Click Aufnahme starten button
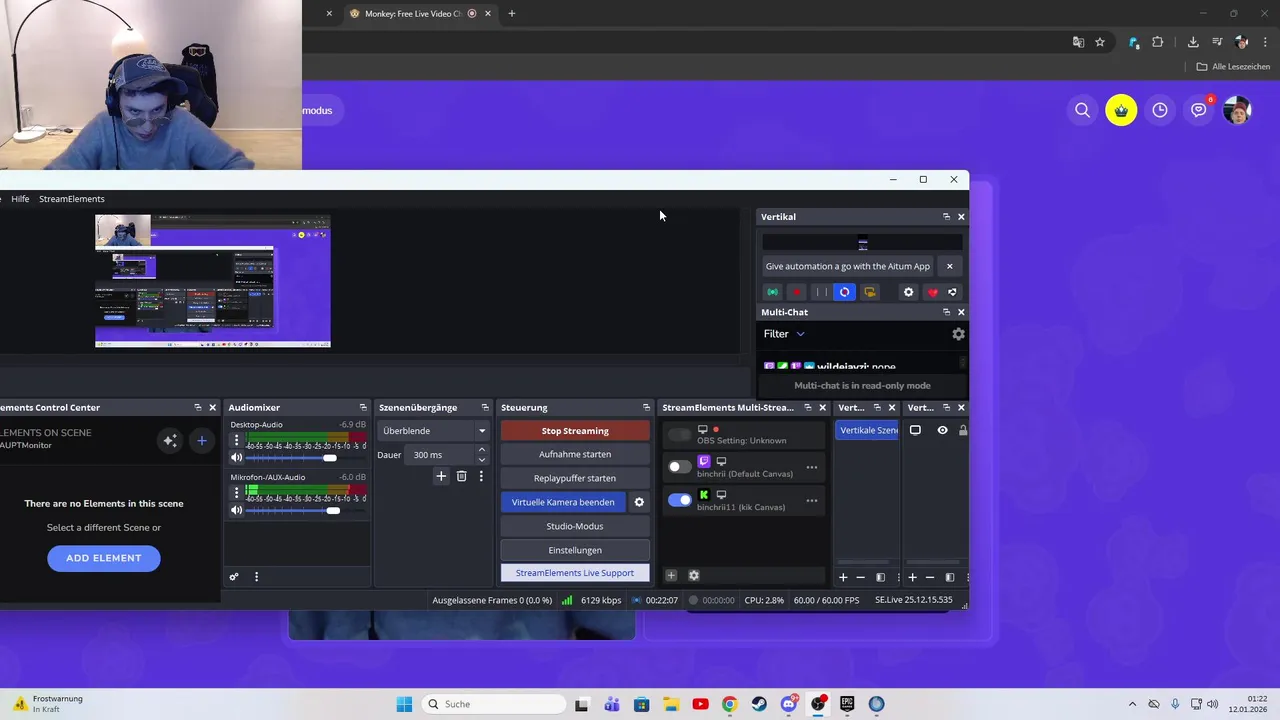Screen dimensions: 1280x720 (575, 454)
